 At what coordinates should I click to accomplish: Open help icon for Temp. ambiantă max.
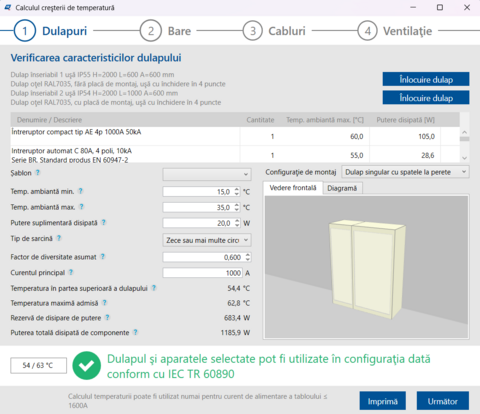81,207
